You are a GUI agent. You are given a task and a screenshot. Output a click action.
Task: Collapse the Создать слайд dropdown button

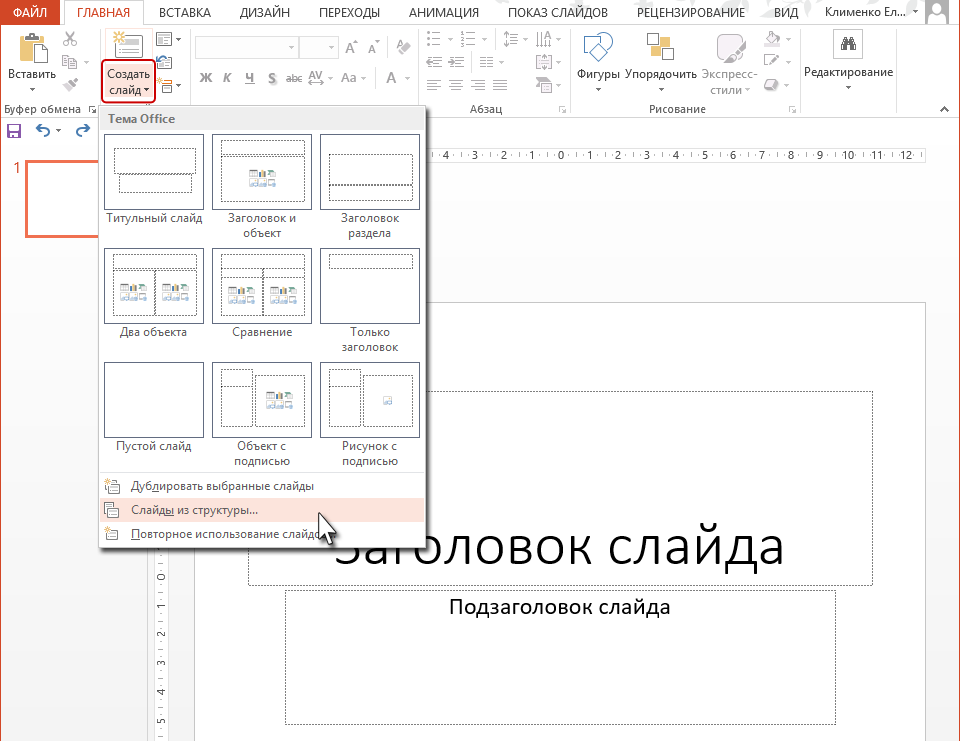click(x=129, y=82)
